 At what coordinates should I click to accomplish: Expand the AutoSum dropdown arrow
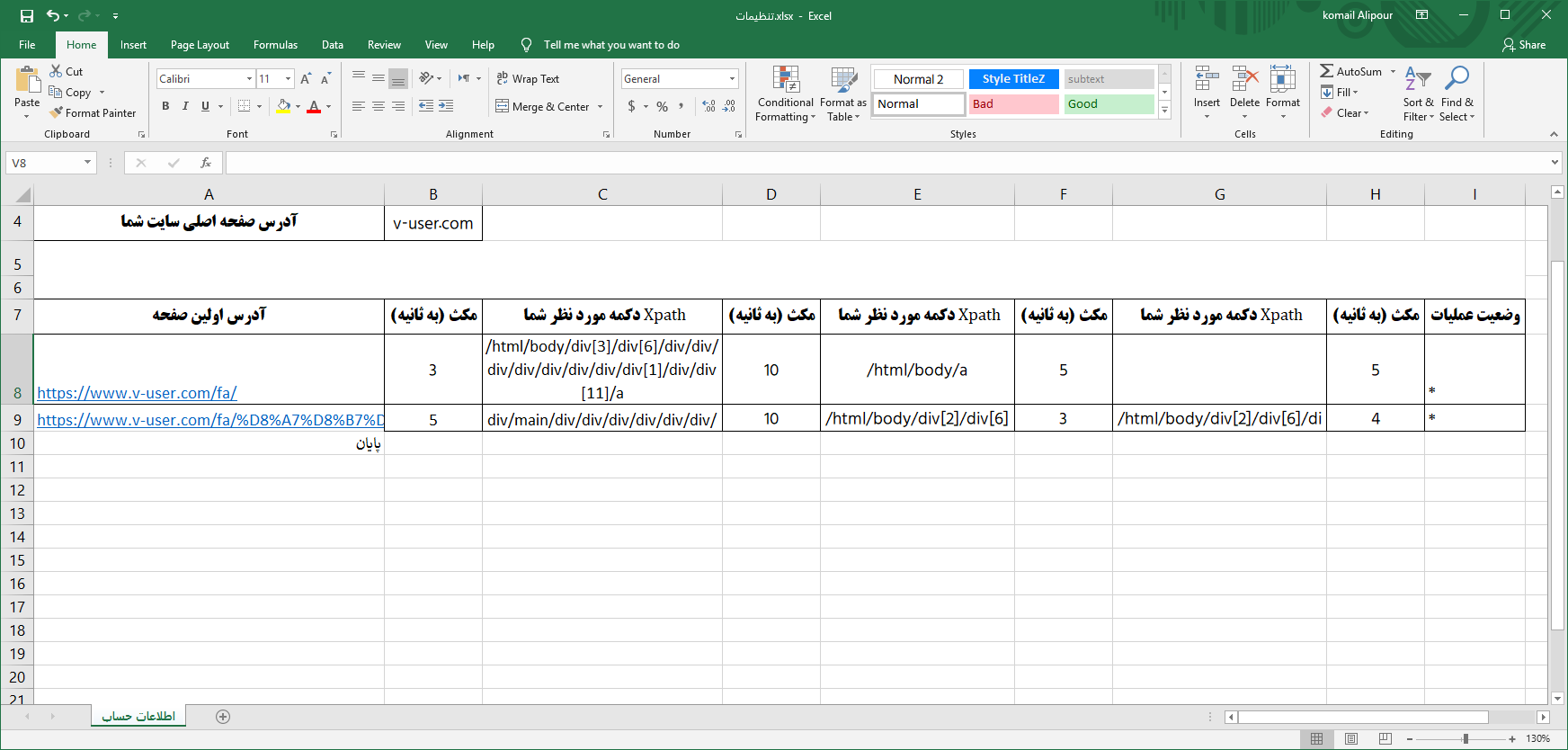click(x=1393, y=72)
